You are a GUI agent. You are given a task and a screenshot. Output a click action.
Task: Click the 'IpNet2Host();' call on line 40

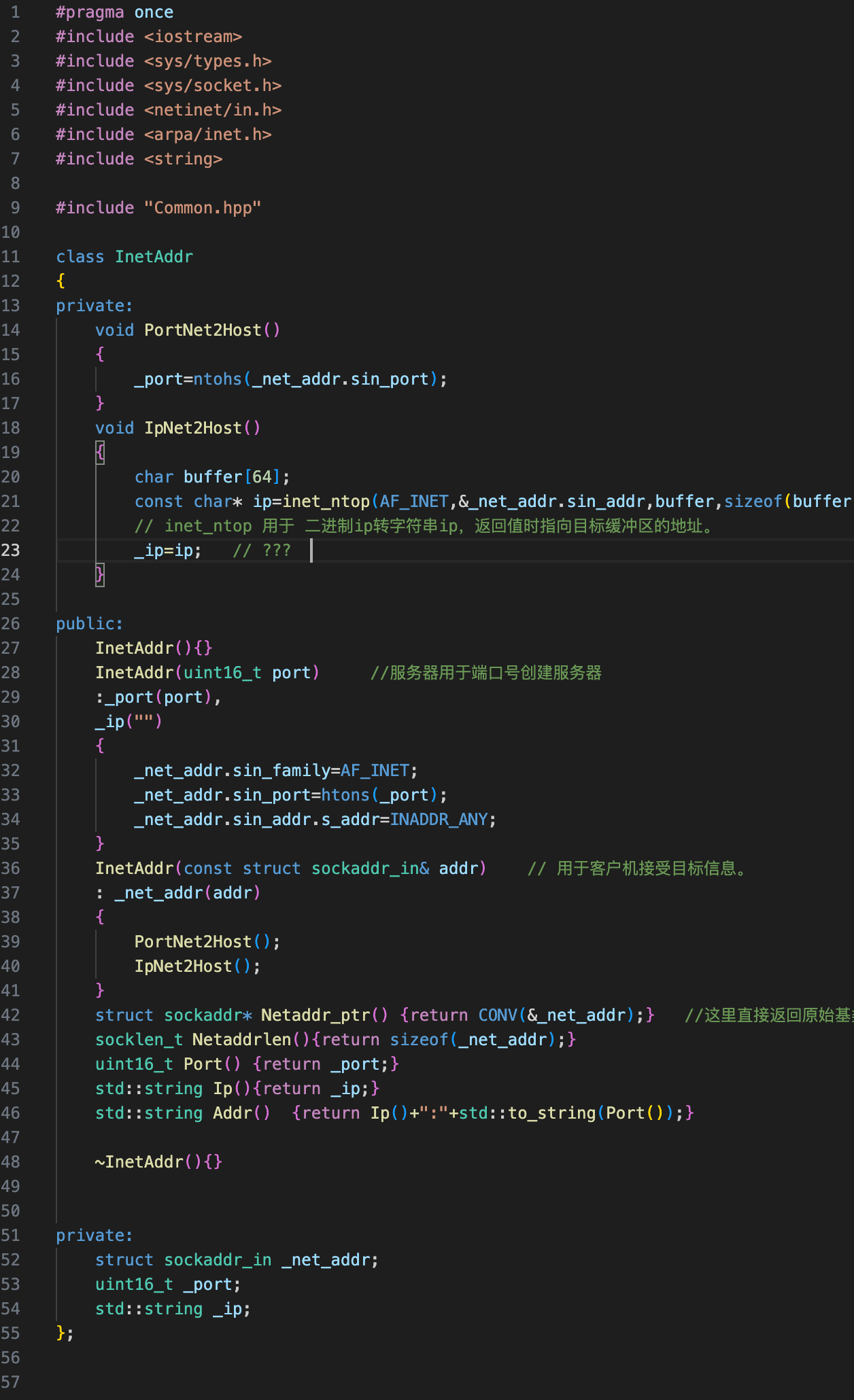coord(198,966)
